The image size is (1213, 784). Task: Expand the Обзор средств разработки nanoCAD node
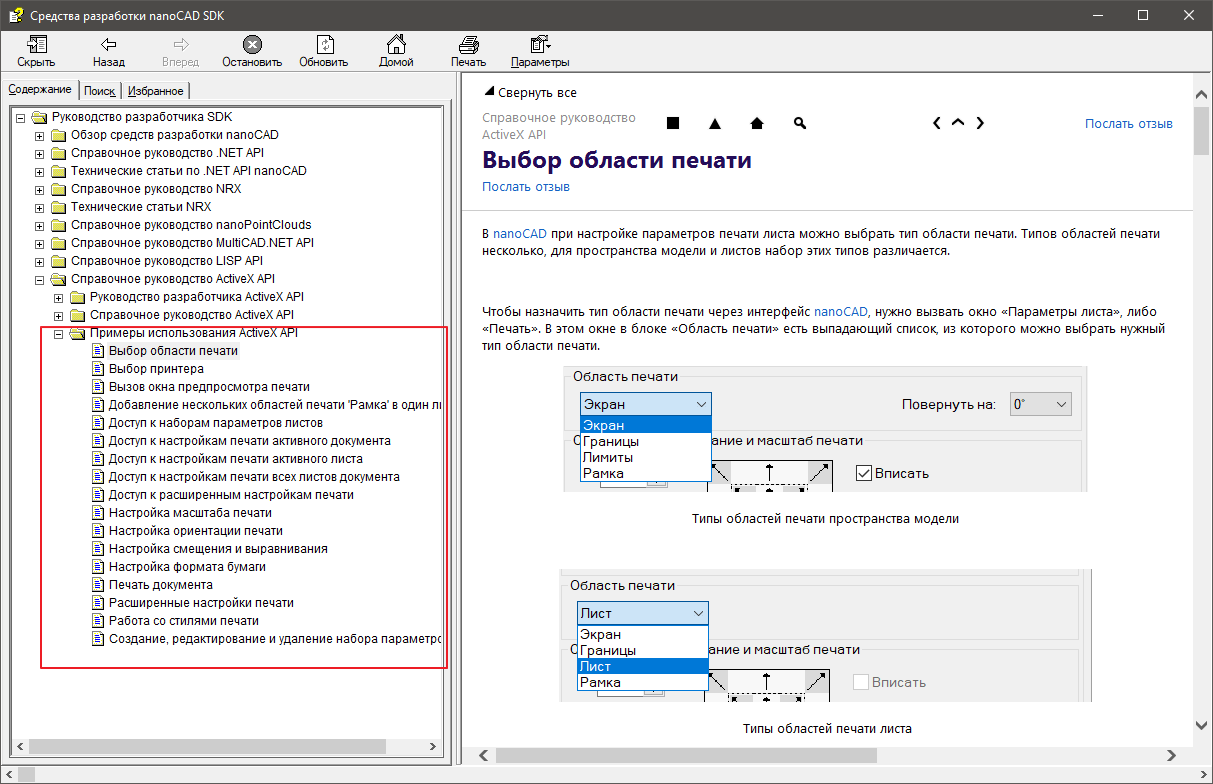click(40, 135)
